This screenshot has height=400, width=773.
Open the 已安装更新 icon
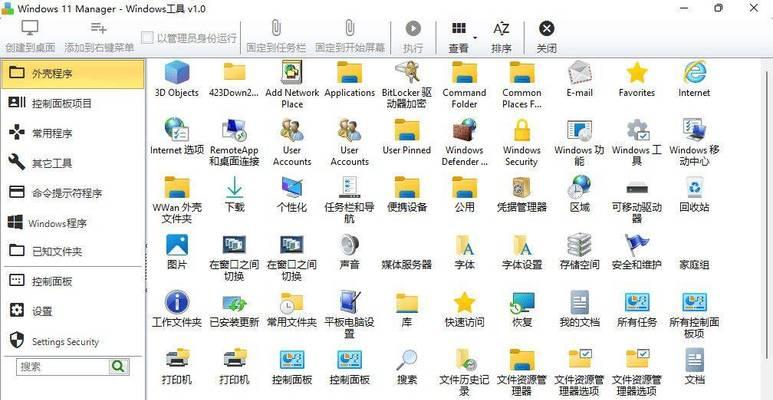[234, 303]
